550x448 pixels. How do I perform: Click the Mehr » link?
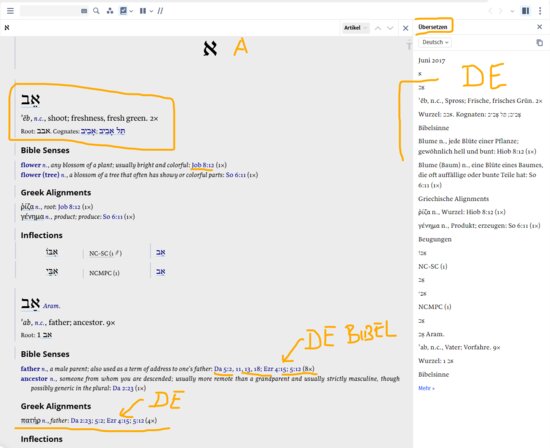pos(426,388)
